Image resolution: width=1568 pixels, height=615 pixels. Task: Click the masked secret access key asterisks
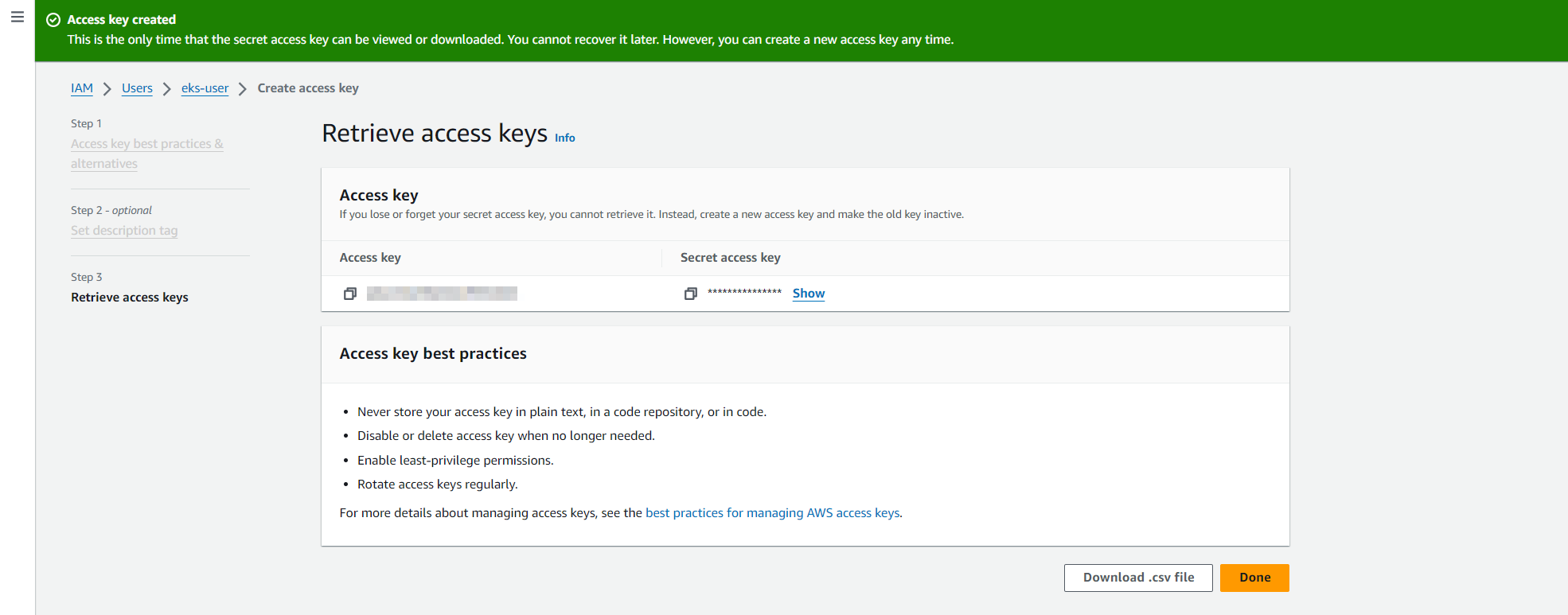744,293
